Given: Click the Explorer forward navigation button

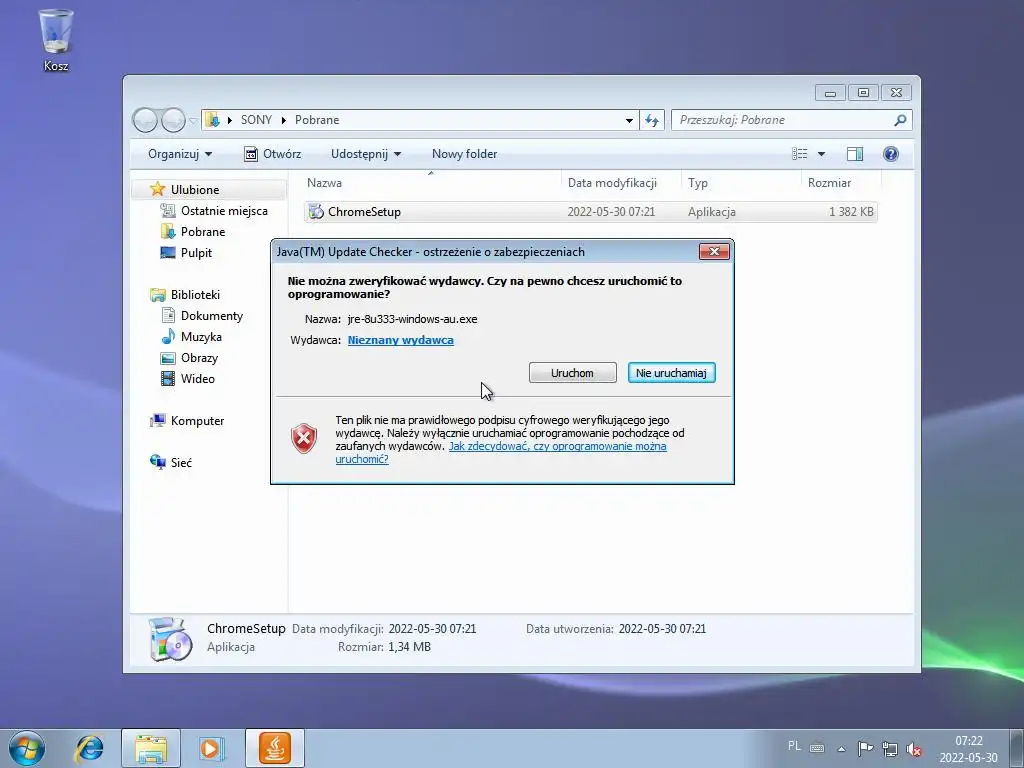Looking at the screenshot, I should pyautogui.click(x=173, y=120).
